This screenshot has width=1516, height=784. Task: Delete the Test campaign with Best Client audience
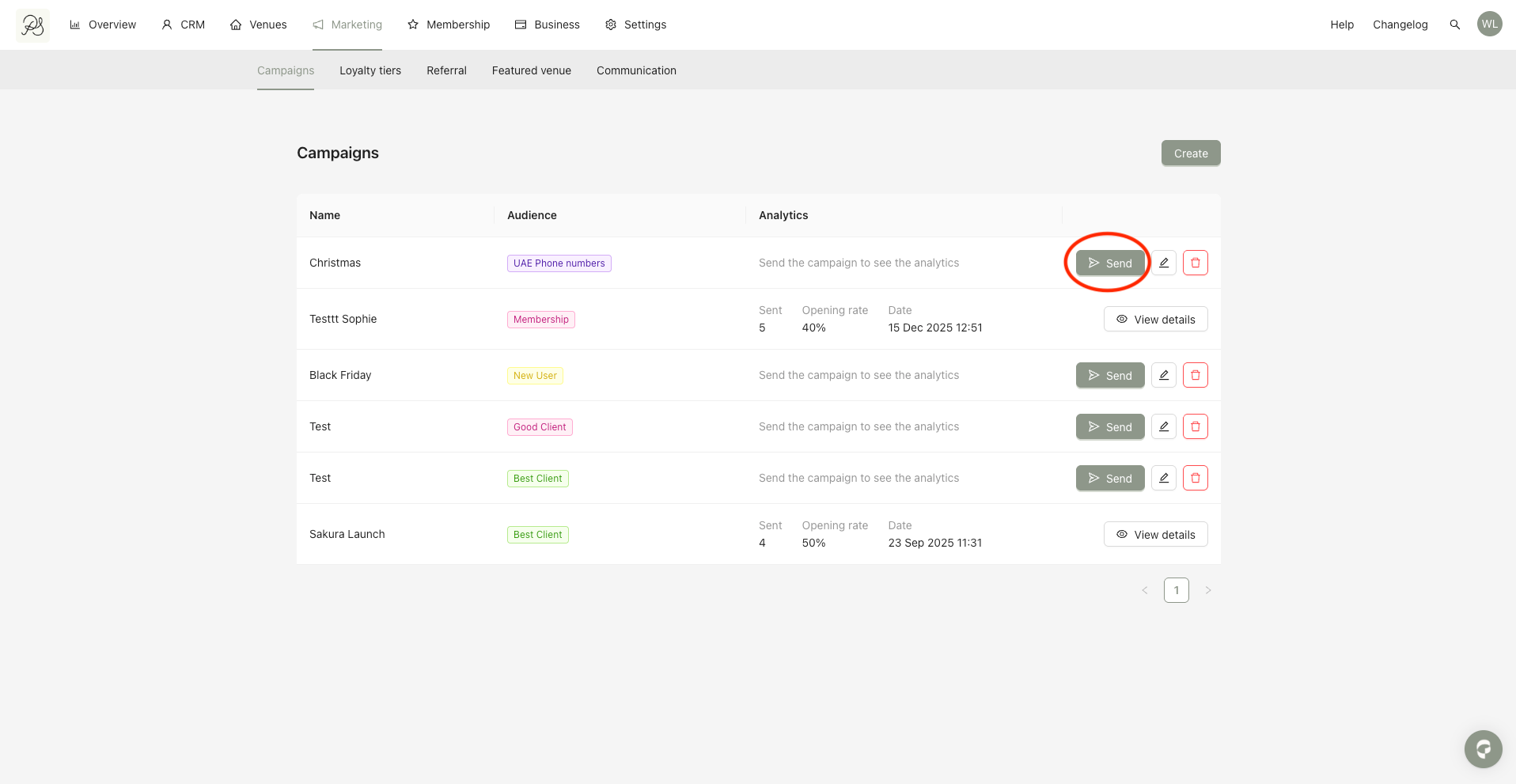tap(1195, 478)
